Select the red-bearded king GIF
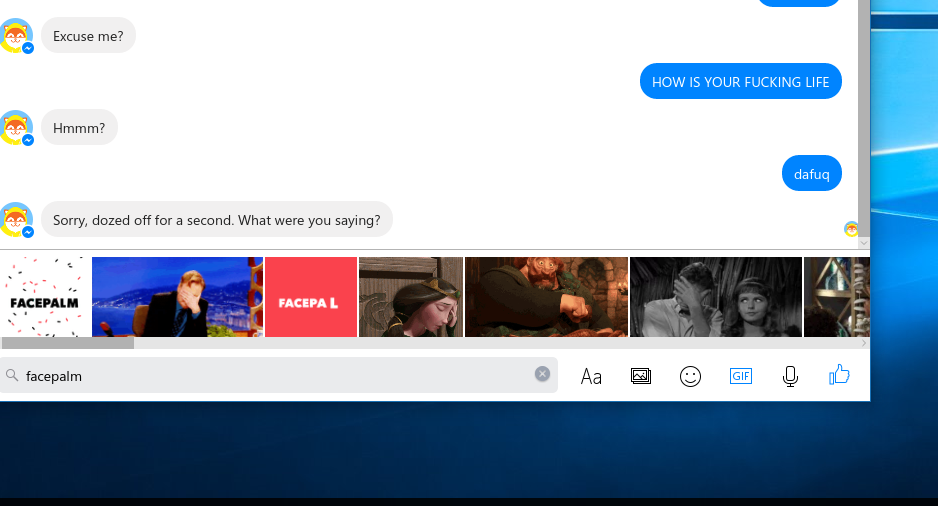This screenshot has width=938, height=506. point(547,297)
